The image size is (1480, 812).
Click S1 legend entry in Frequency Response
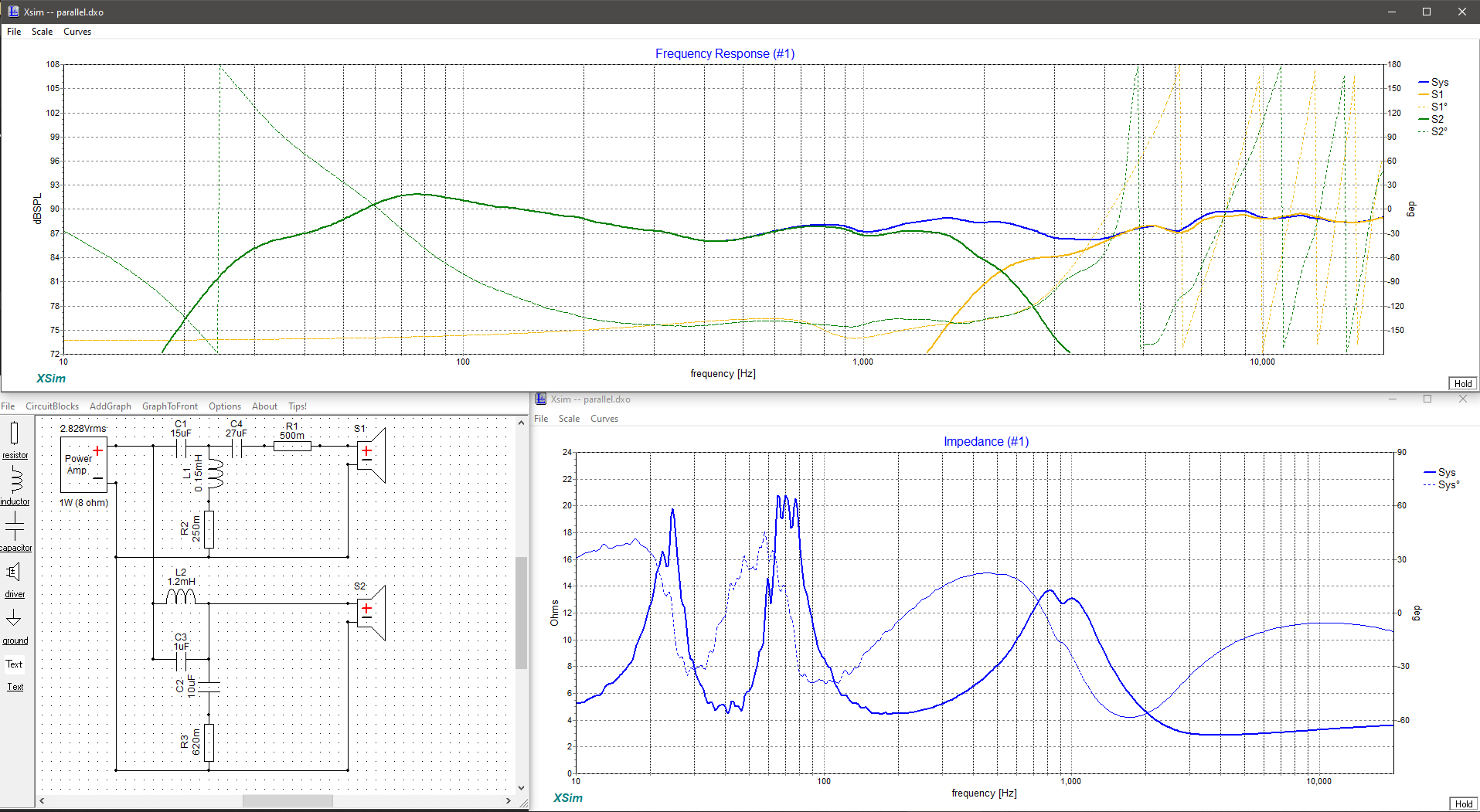click(1431, 94)
